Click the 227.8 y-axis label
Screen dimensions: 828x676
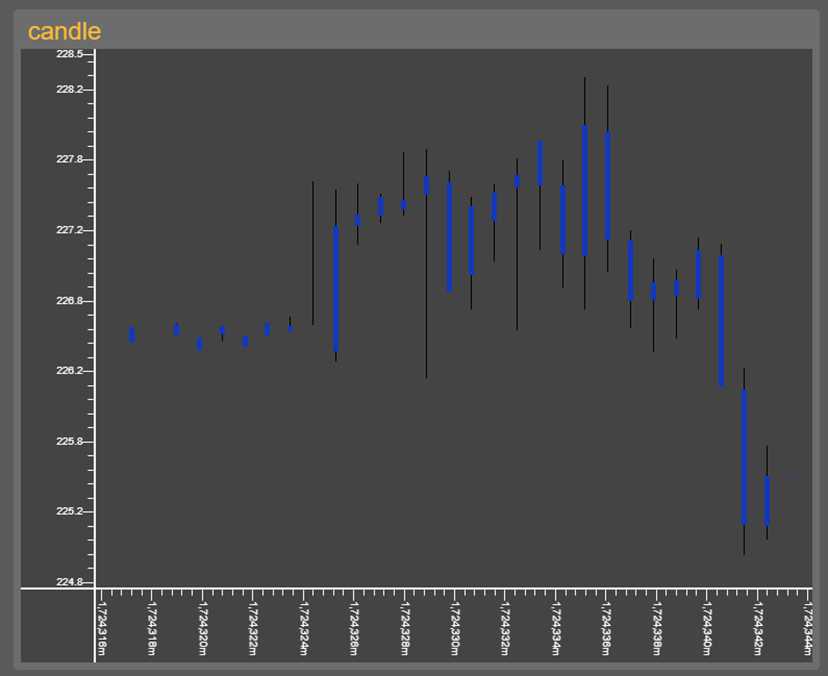(70, 159)
